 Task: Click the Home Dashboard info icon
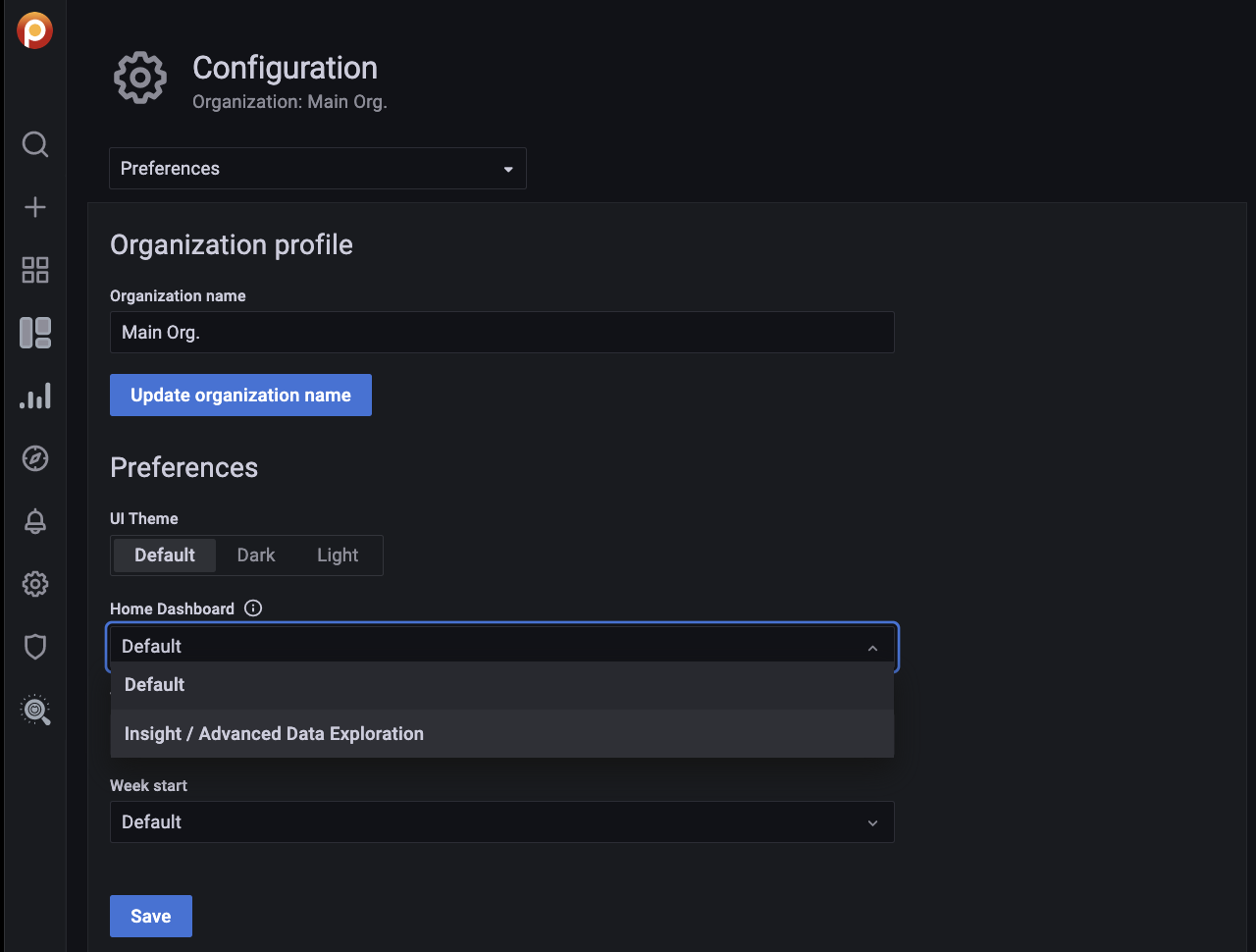[253, 608]
